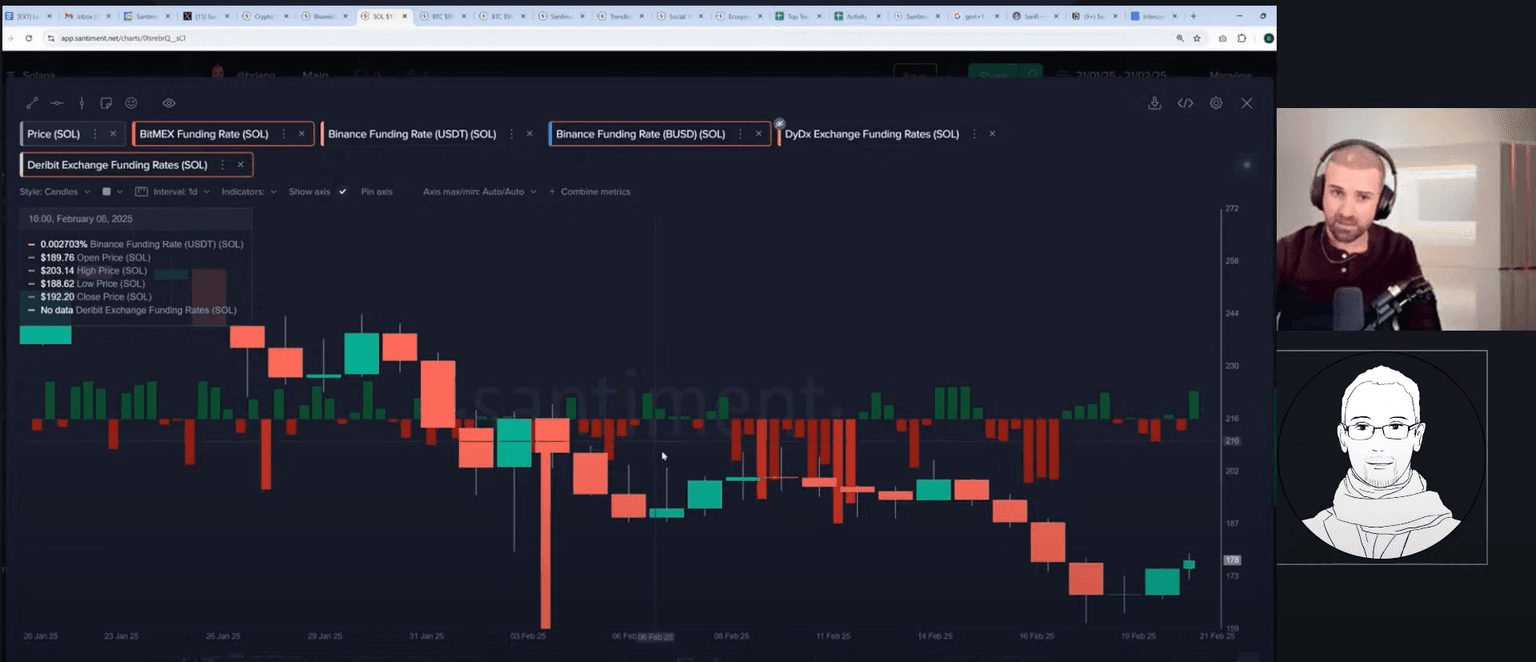Open chart settings gear
1536x662 pixels.
point(1216,103)
